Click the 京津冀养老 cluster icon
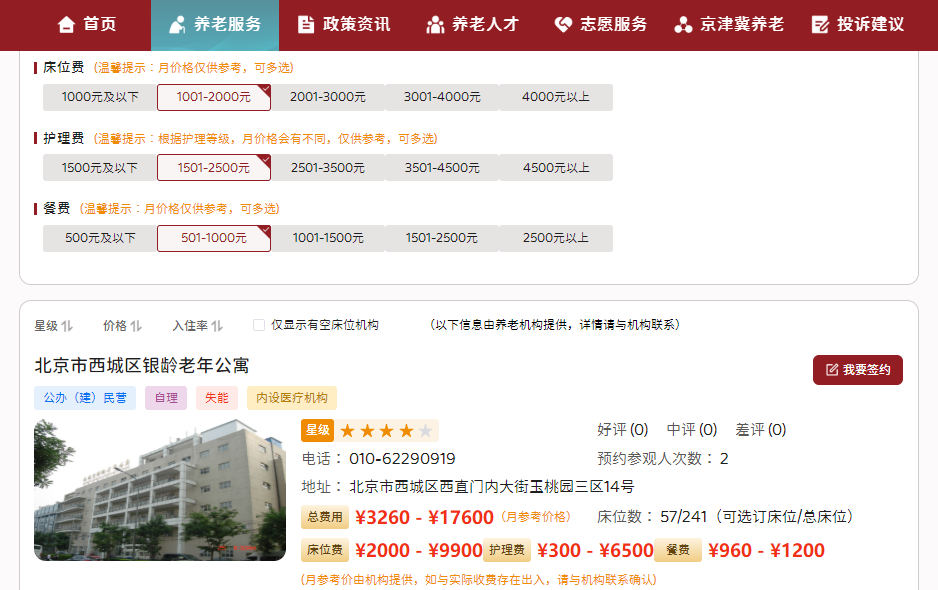The width and height of the screenshot is (938, 590). pyautogui.click(x=683, y=24)
